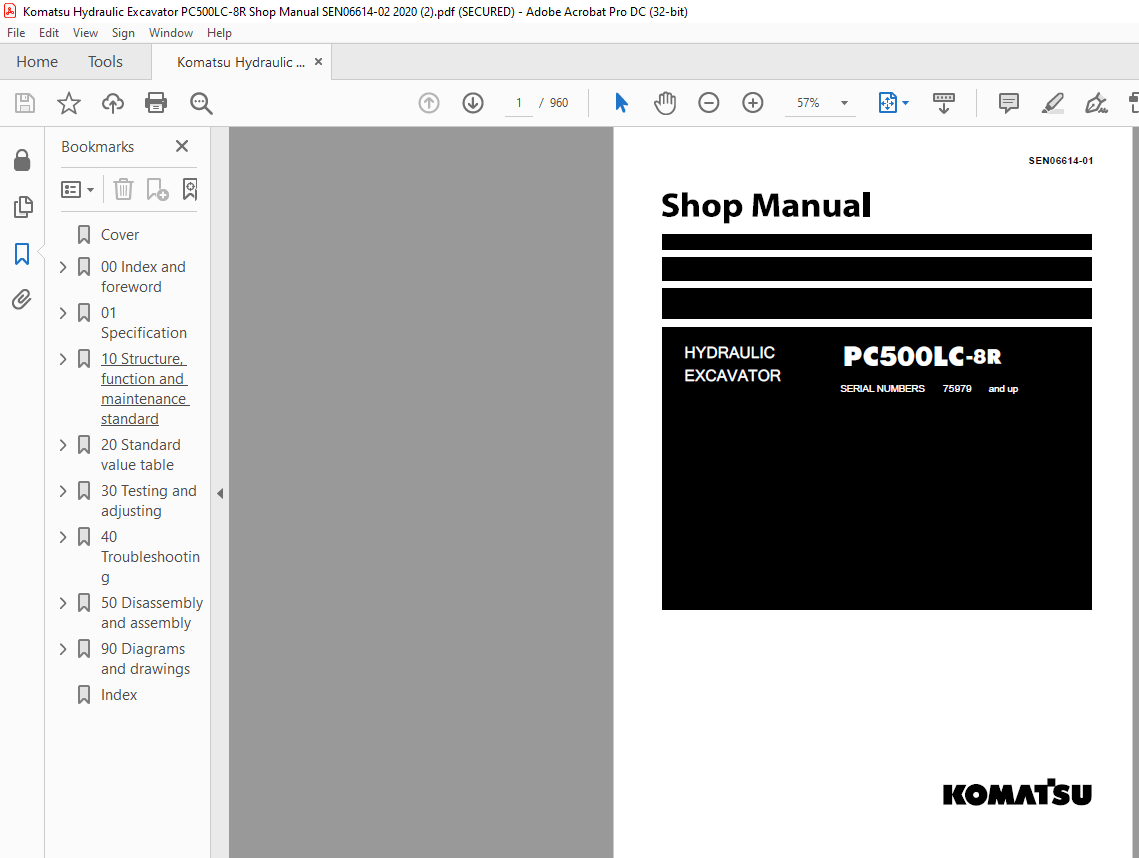Print the document using printer icon
1139x858 pixels.
156,103
